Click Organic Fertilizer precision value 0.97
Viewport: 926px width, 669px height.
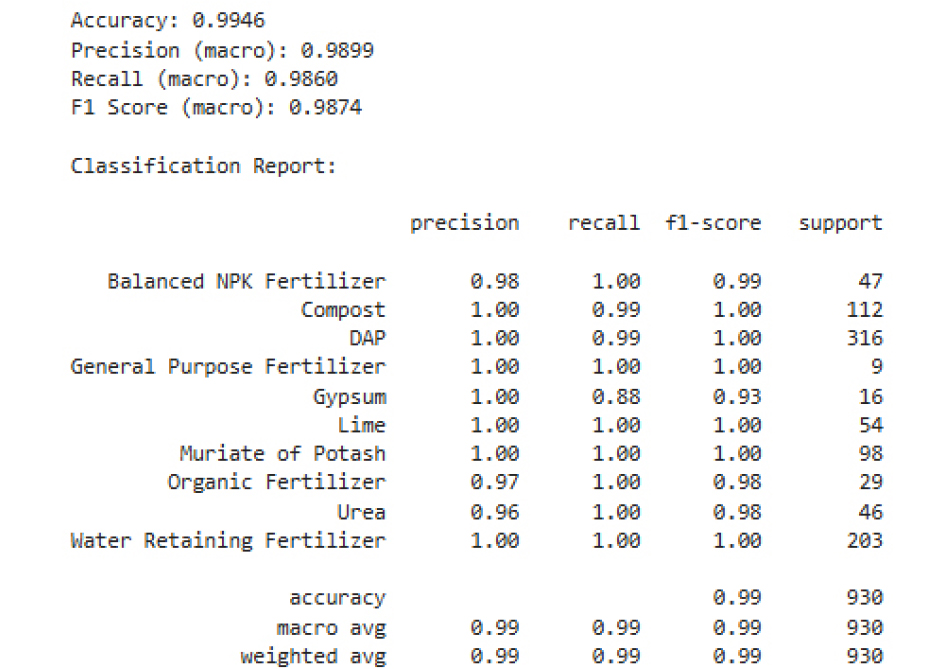(x=495, y=482)
